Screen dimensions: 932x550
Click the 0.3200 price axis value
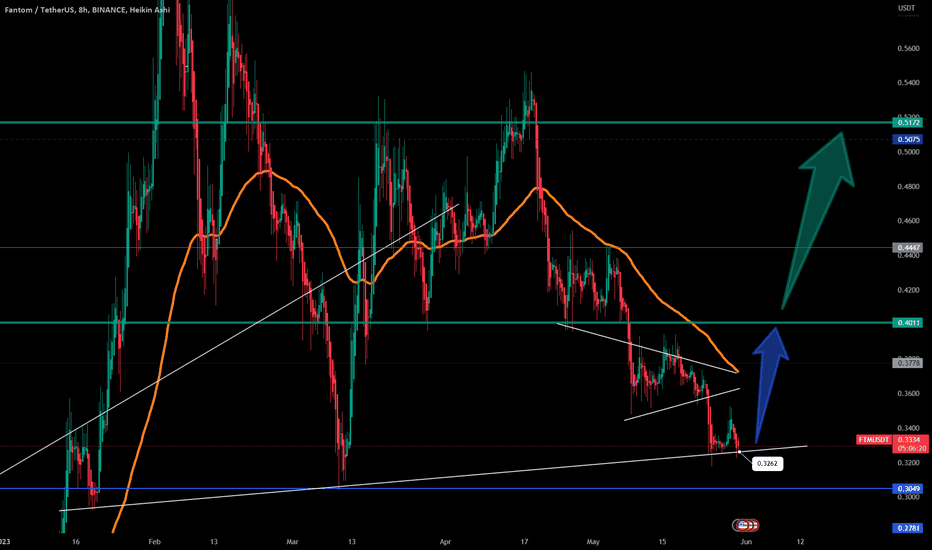[908, 463]
